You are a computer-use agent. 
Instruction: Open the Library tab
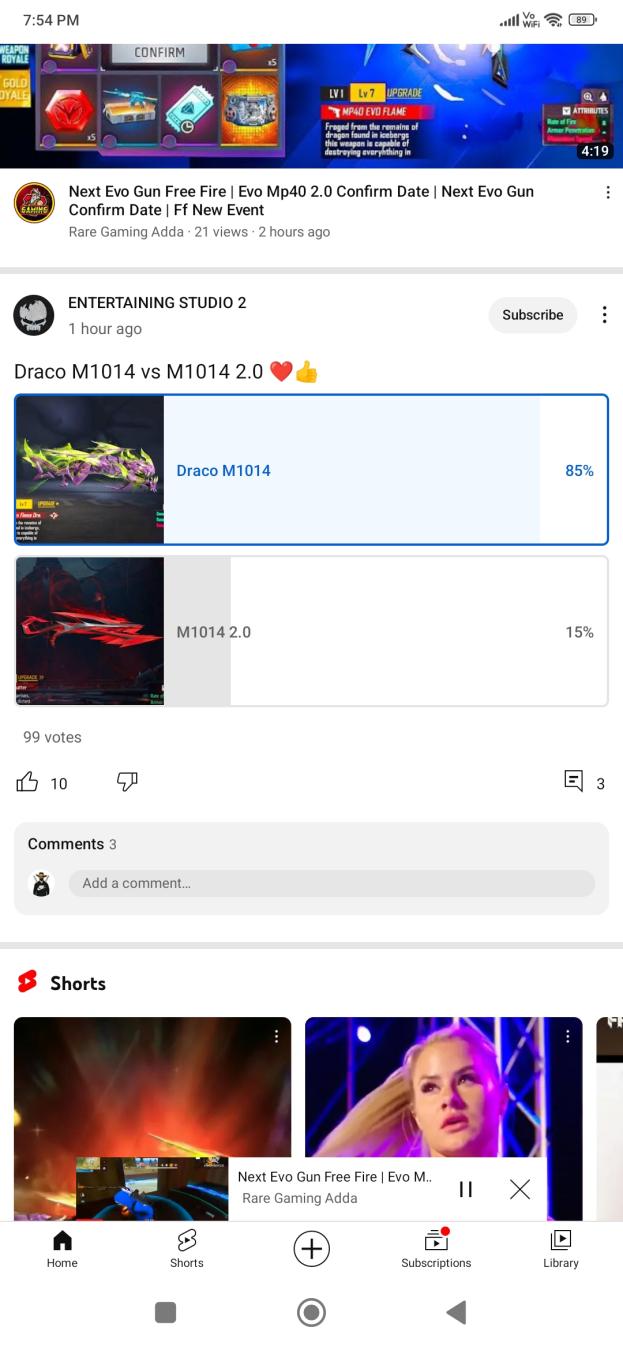(561, 1249)
